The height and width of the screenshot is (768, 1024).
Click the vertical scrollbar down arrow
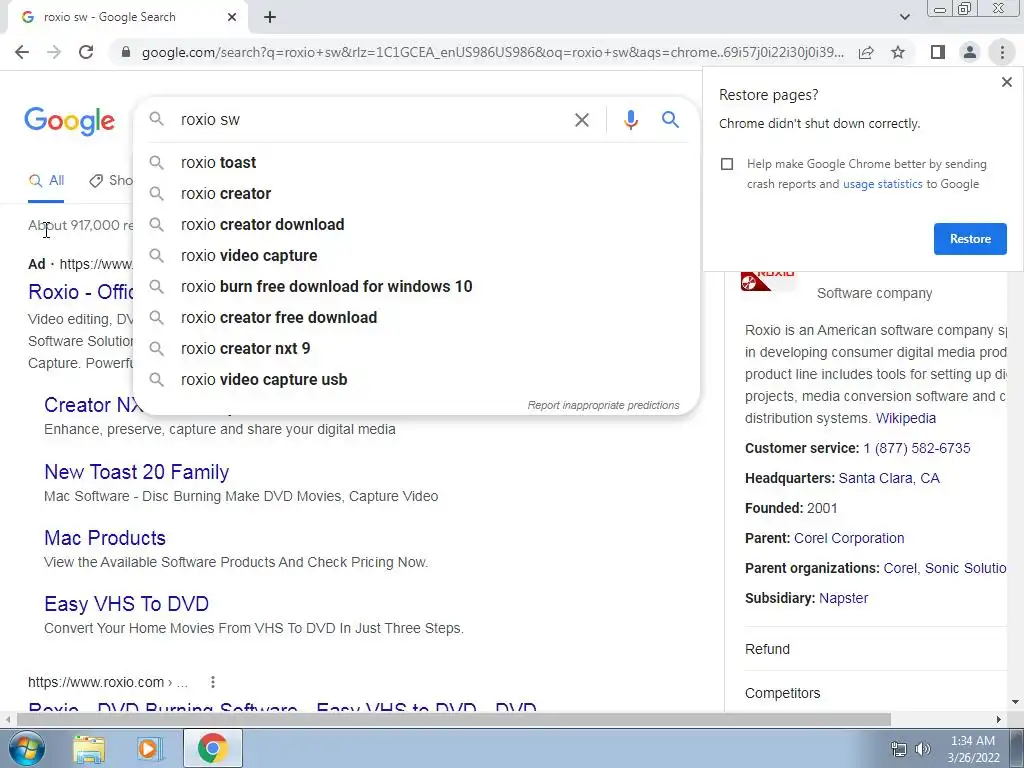(x=1015, y=703)
